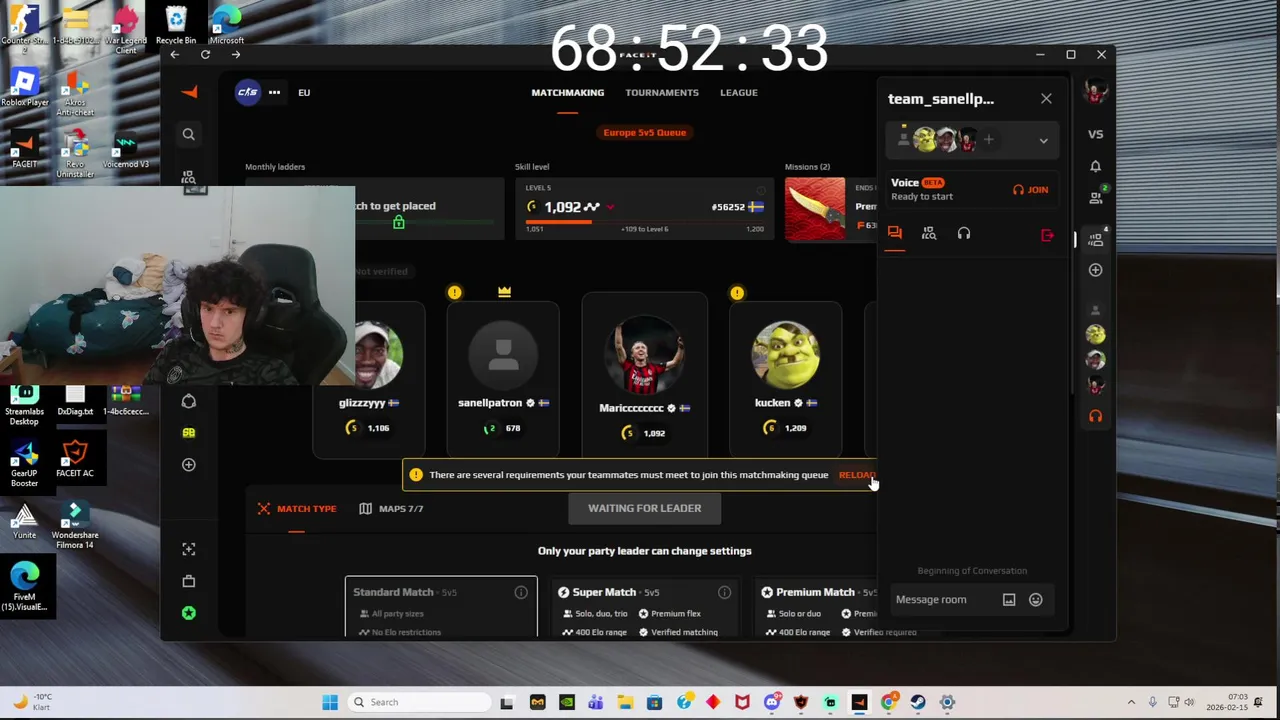This screenshot has width=1280, height=720.
Task: Open Discord from the taskbar
Action: 771,702
